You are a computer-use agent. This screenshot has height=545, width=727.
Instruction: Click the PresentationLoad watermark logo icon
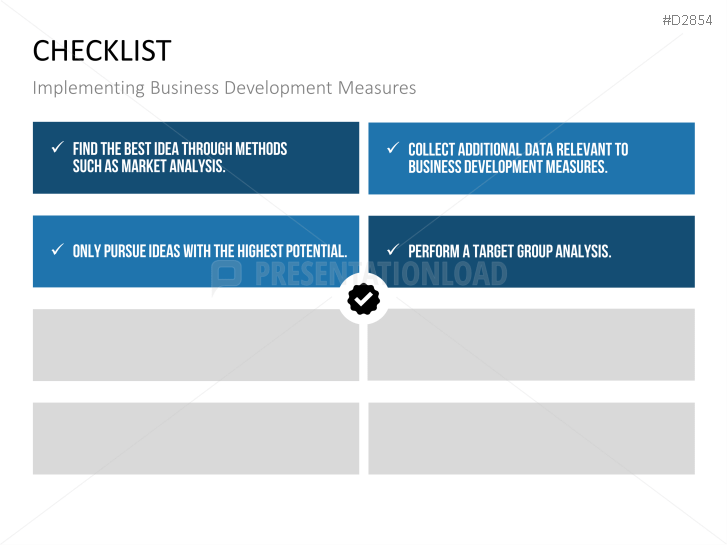227,274
